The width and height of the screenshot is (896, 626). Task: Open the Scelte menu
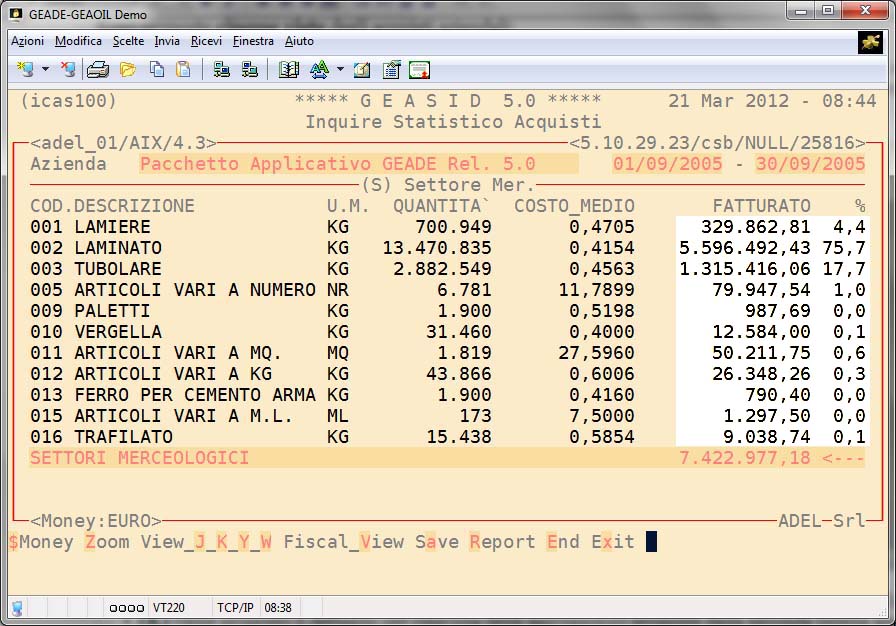pos(128,41)
